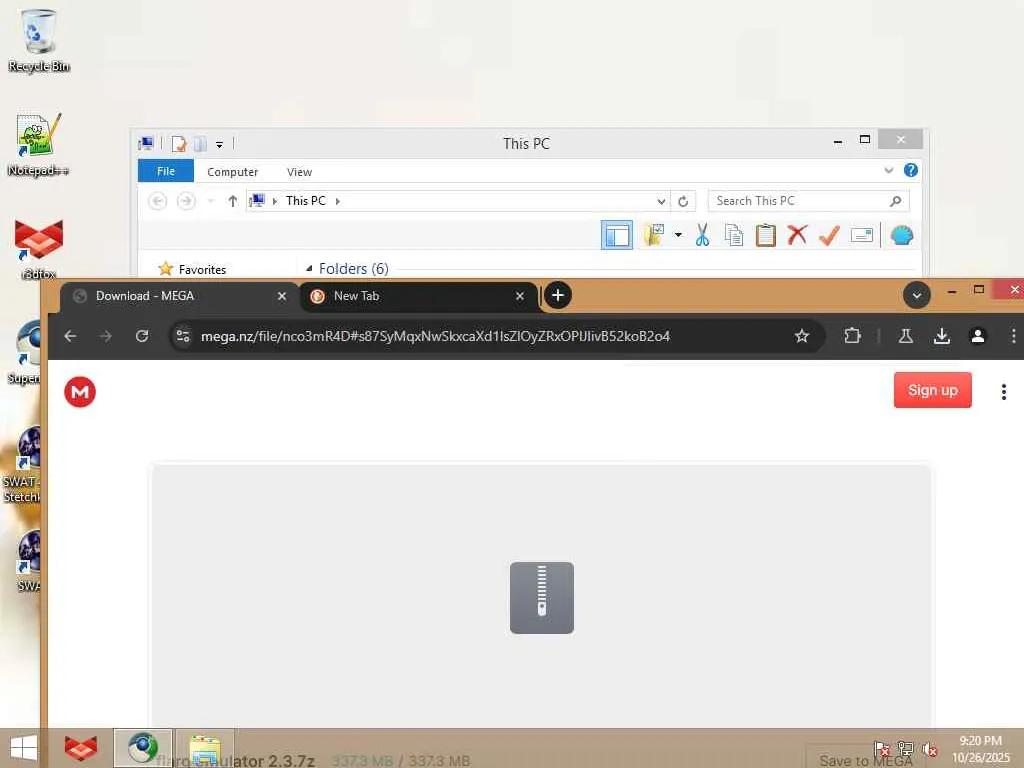
Task: Select Favorites in the Explorer sidebar
Action: (202, 269)
